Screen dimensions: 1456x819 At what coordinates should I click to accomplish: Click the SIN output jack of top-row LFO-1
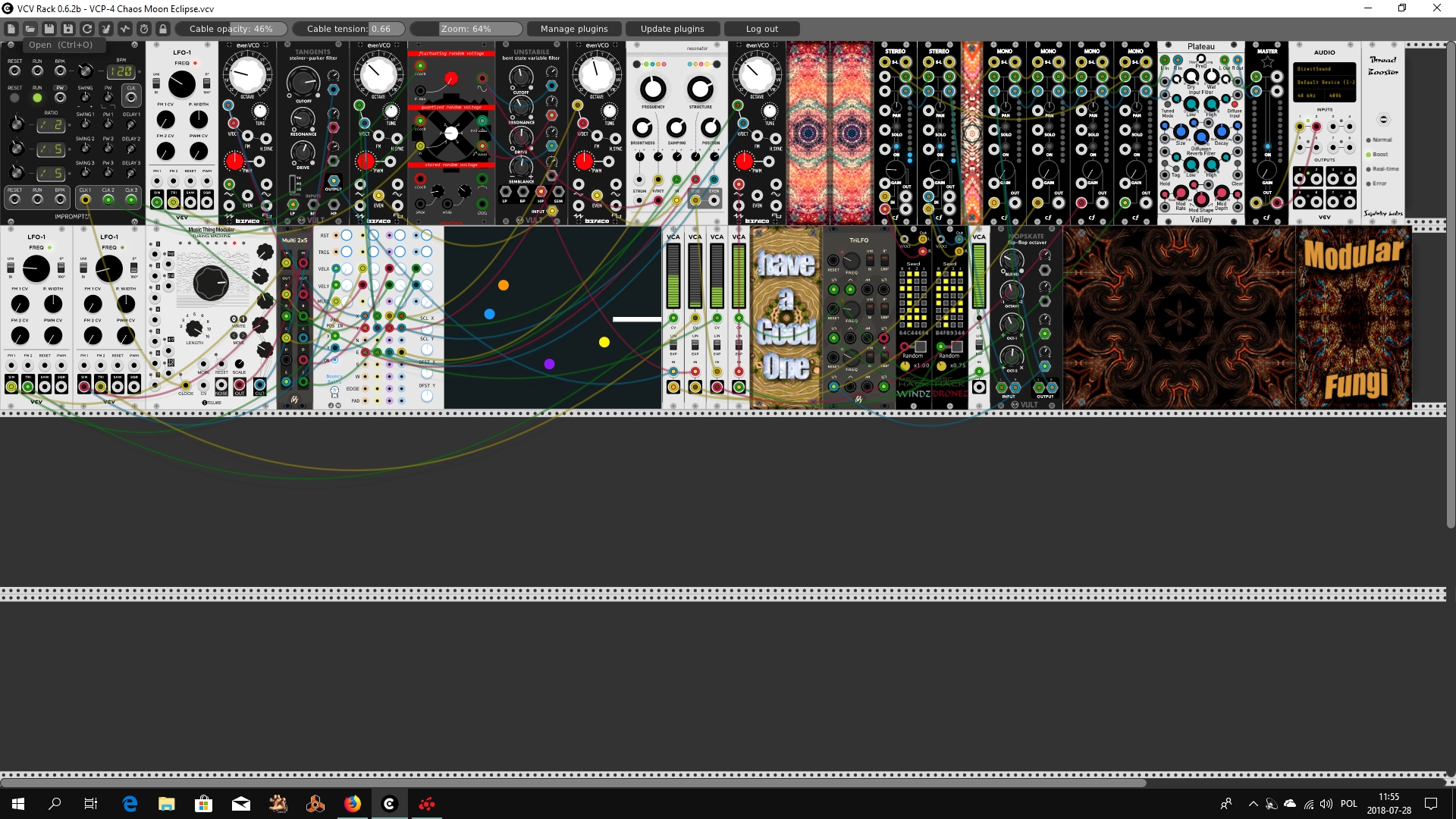[157, 202]
